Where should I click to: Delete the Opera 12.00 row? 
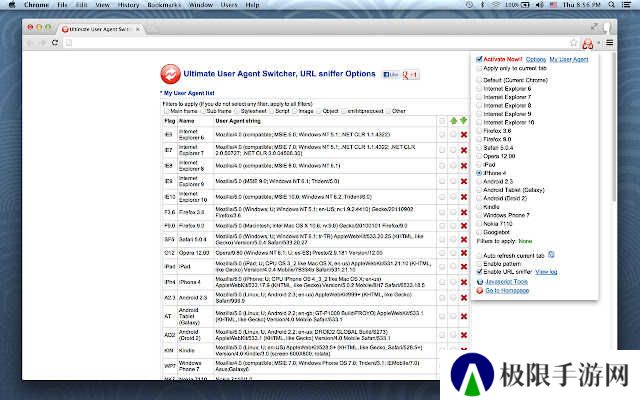[464, 253]
